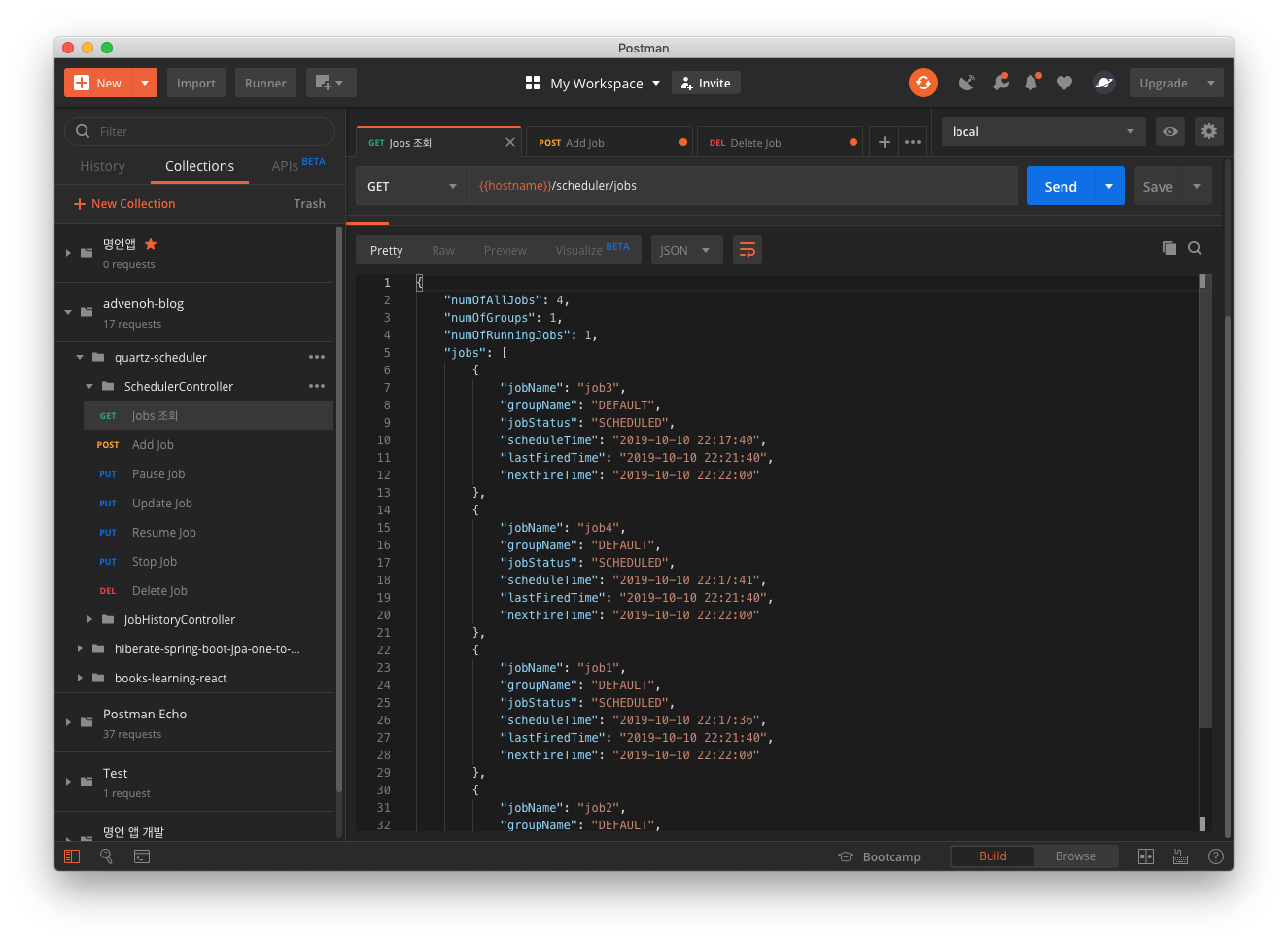The width and height of the screenshot is (1288, 943).
Task: Open the notifications bell icon
Action: [x=1030, y=83]
